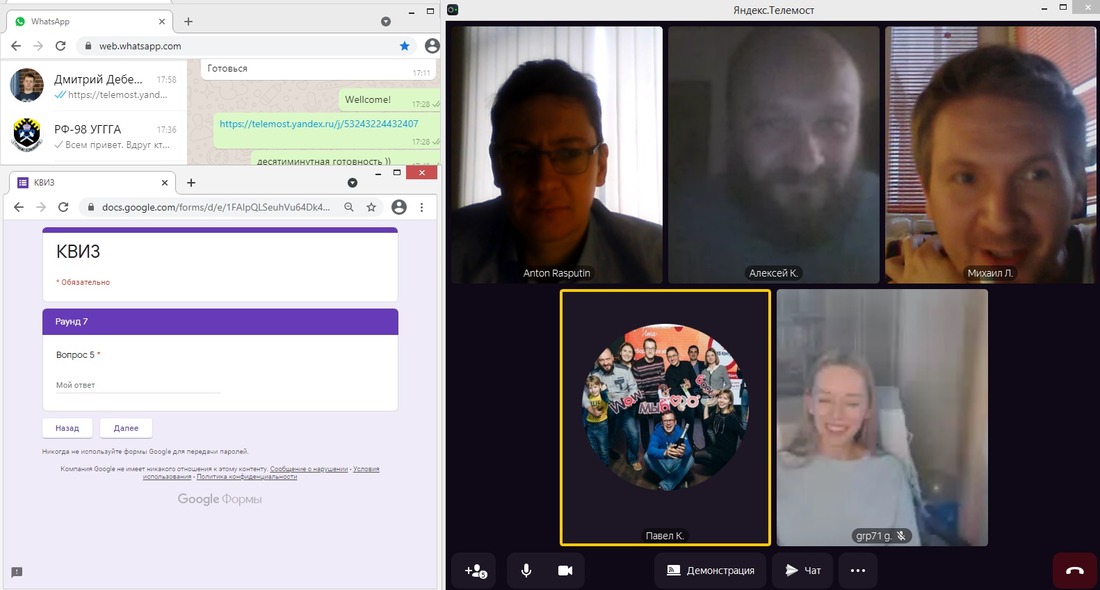Viewport: 1100px width, 590px height.
Task: Open 'Политика конфиденциальности' link
Action: tap(247, 476)
